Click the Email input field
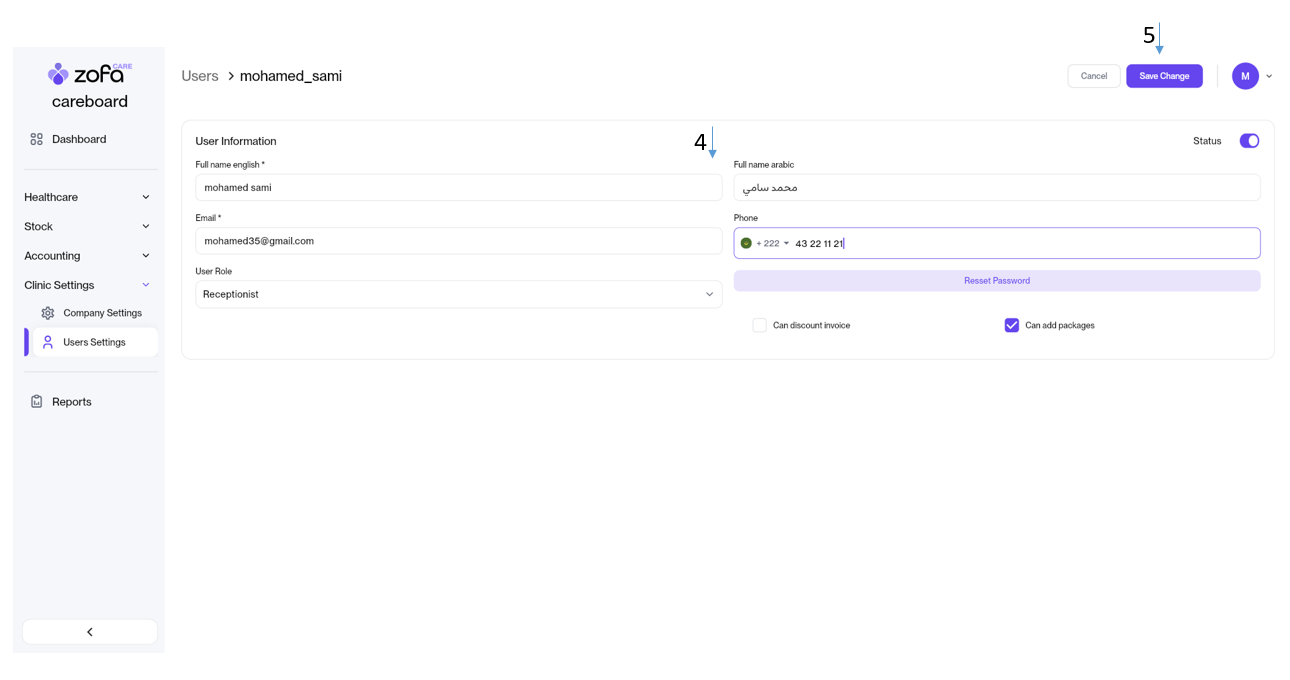 click(458, 241)
